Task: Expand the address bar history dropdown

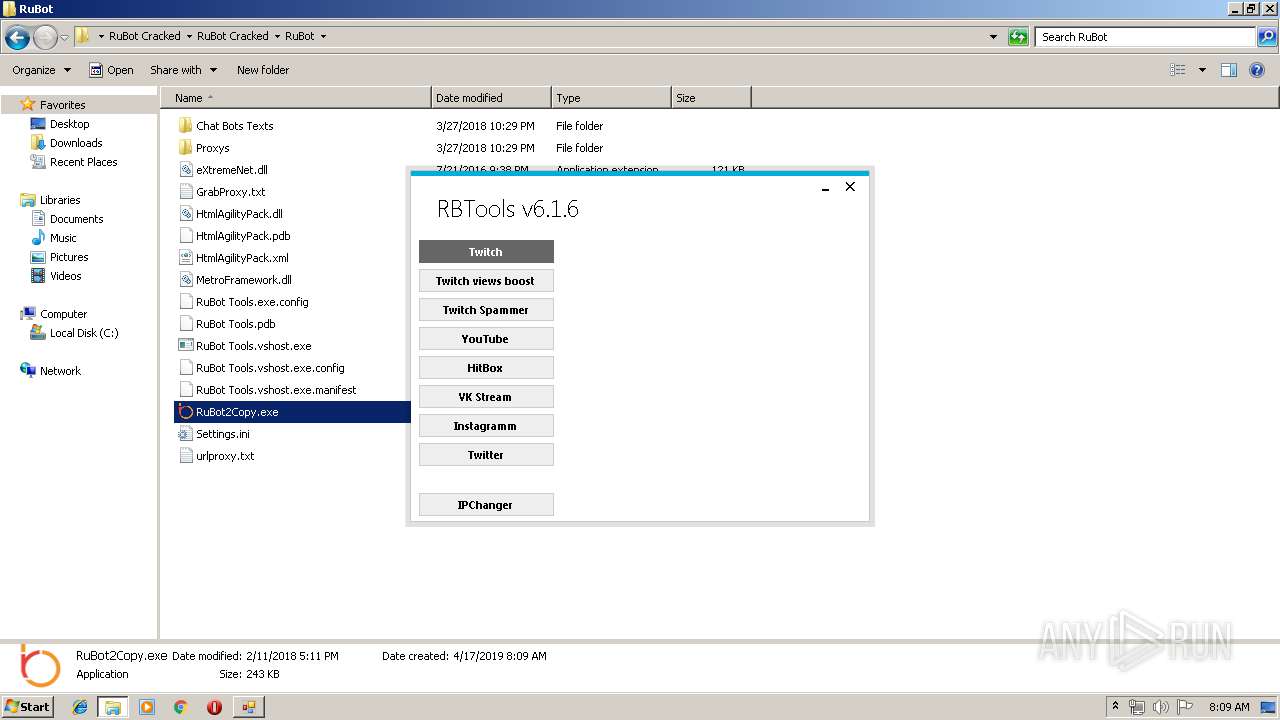Action: (x=993, y=37)
